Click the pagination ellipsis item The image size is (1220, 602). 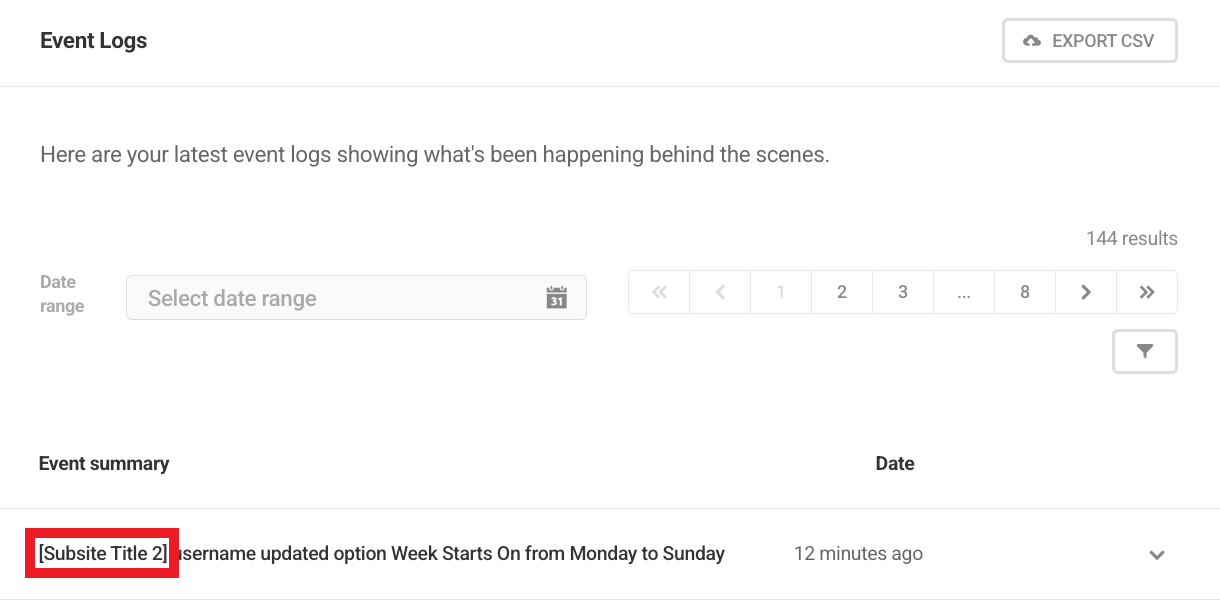coord(964,292)
